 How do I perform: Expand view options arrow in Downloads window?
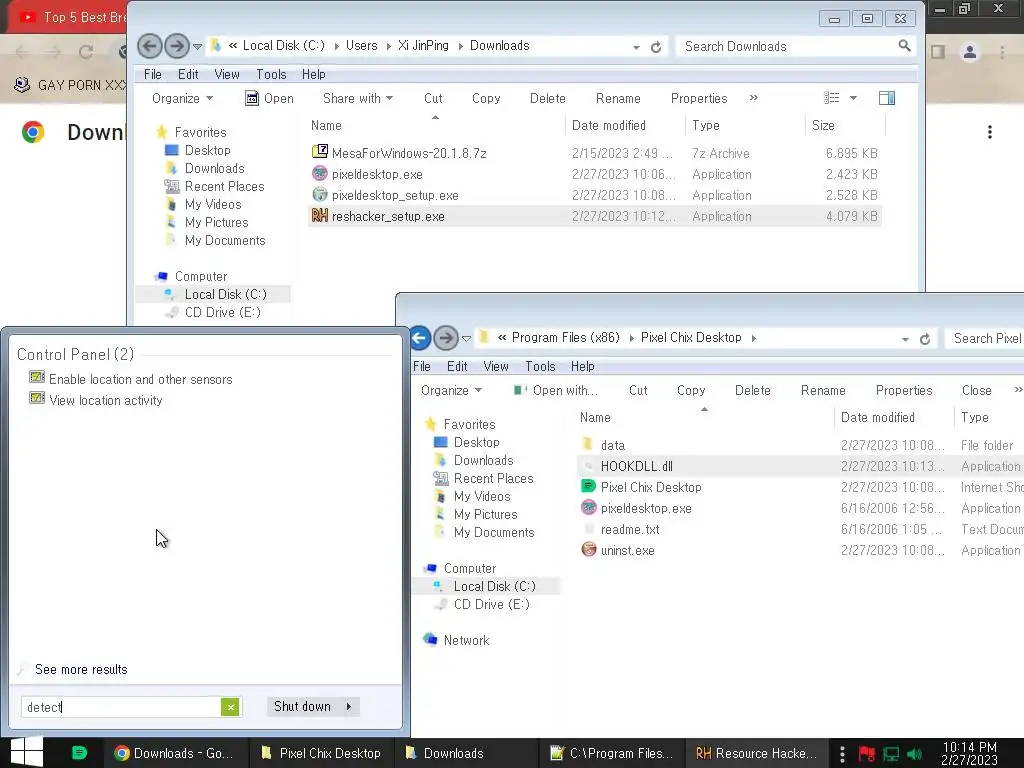click(853, 98)
